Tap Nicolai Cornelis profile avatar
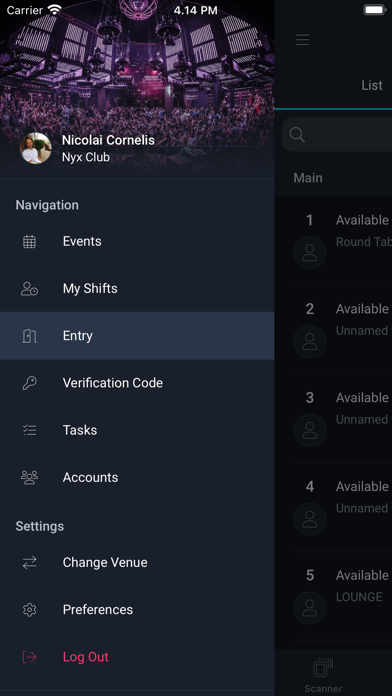The width and height of the screenshot is (392, 696). pyautogui.click(x=36, y=148)
